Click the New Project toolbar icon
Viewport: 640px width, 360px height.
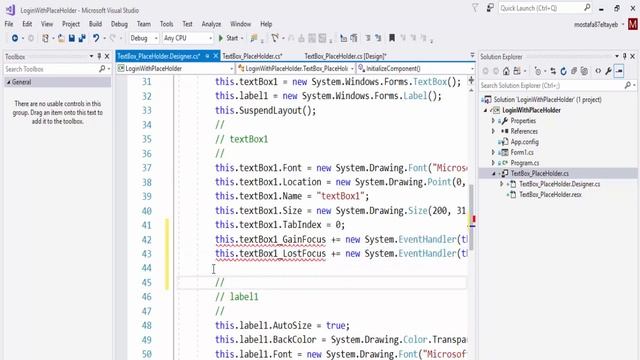point(45,38)
